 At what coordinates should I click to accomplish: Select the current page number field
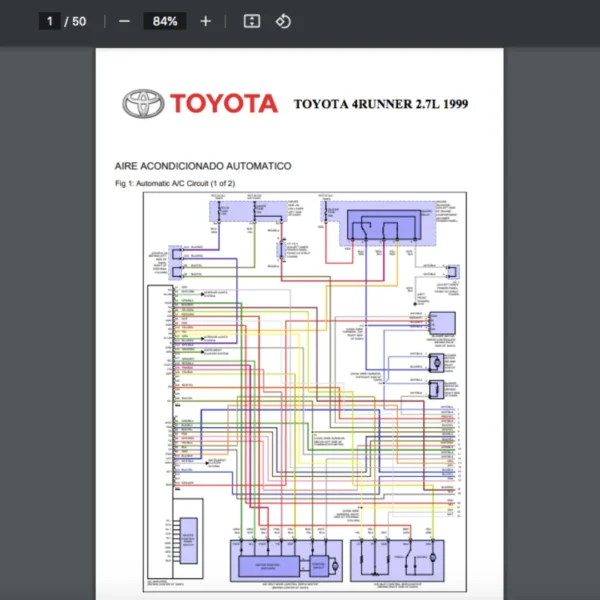(x=49, y=21)
